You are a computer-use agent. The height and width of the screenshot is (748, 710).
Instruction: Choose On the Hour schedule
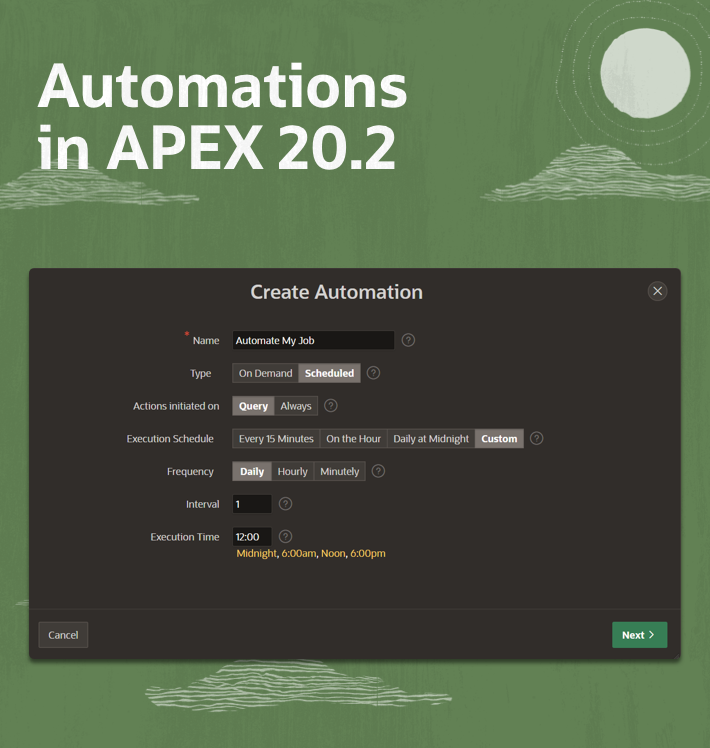(x=353, y=439)
